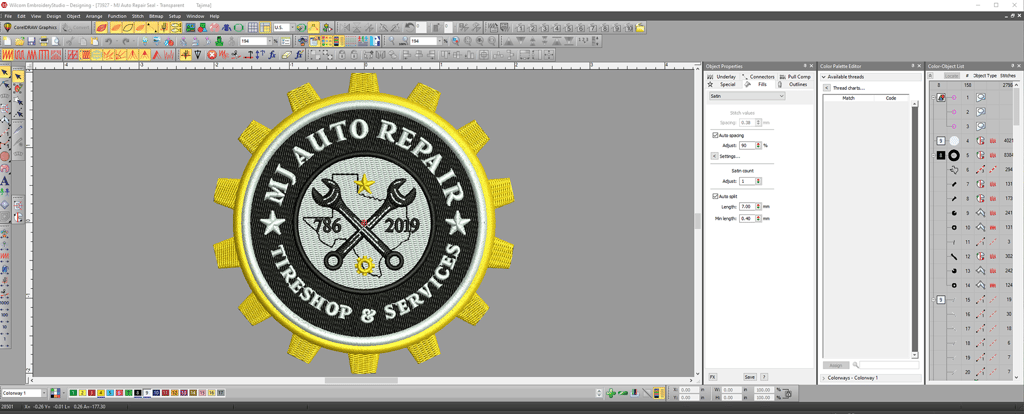Expand the Colorways section
The image size is (1024, 414).
click(x=825, y=378)
